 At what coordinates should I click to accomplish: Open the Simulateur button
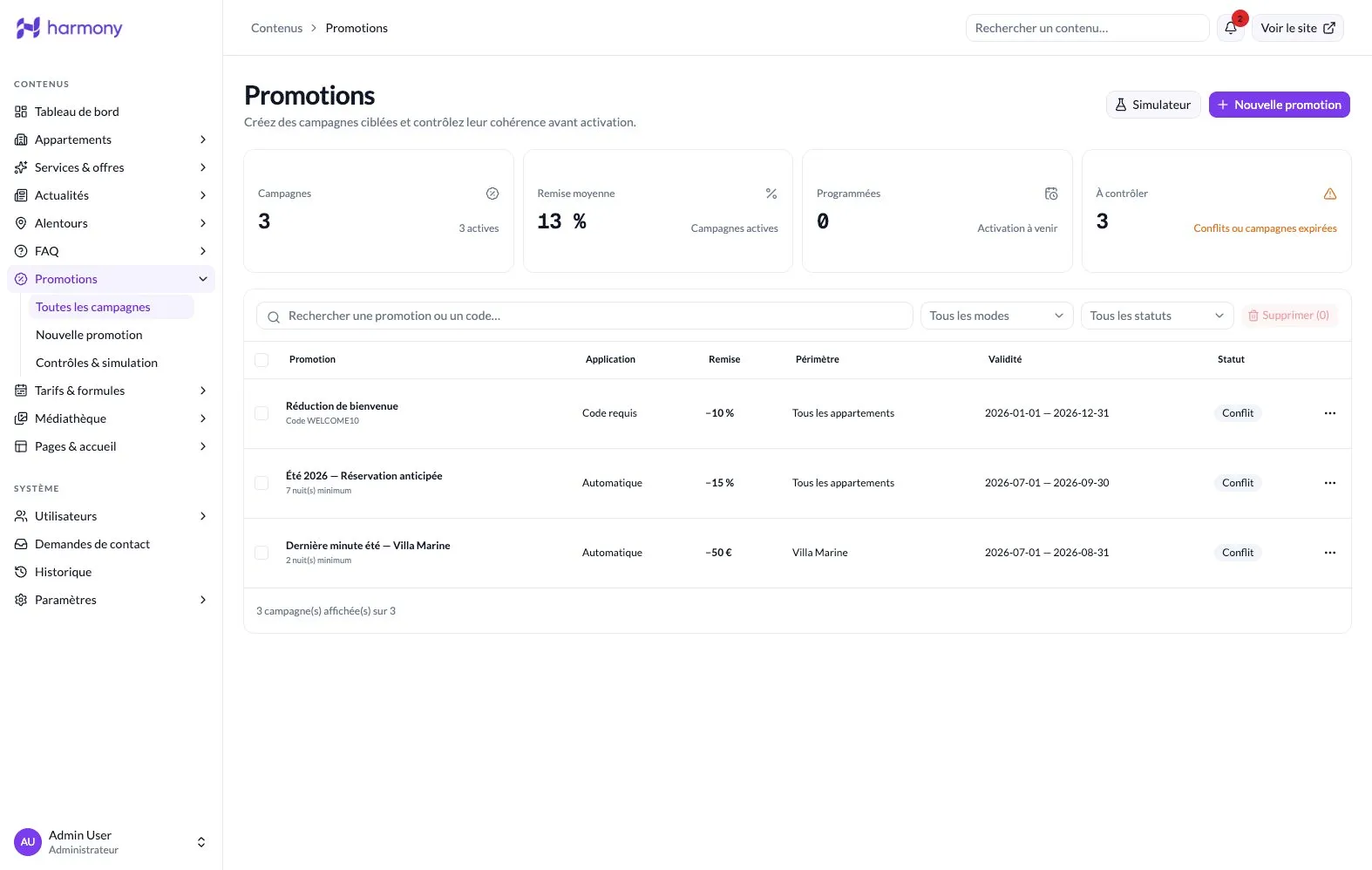1153,105
